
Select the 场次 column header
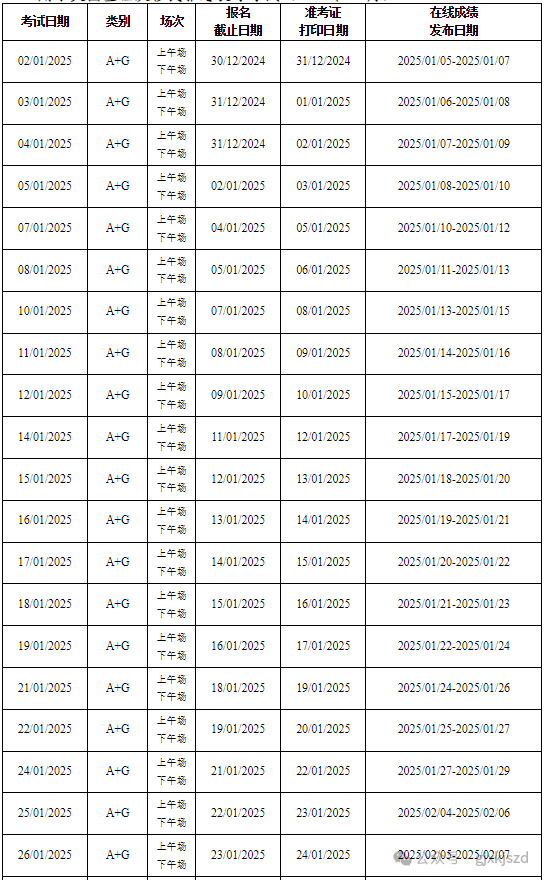tap(172, 21)
